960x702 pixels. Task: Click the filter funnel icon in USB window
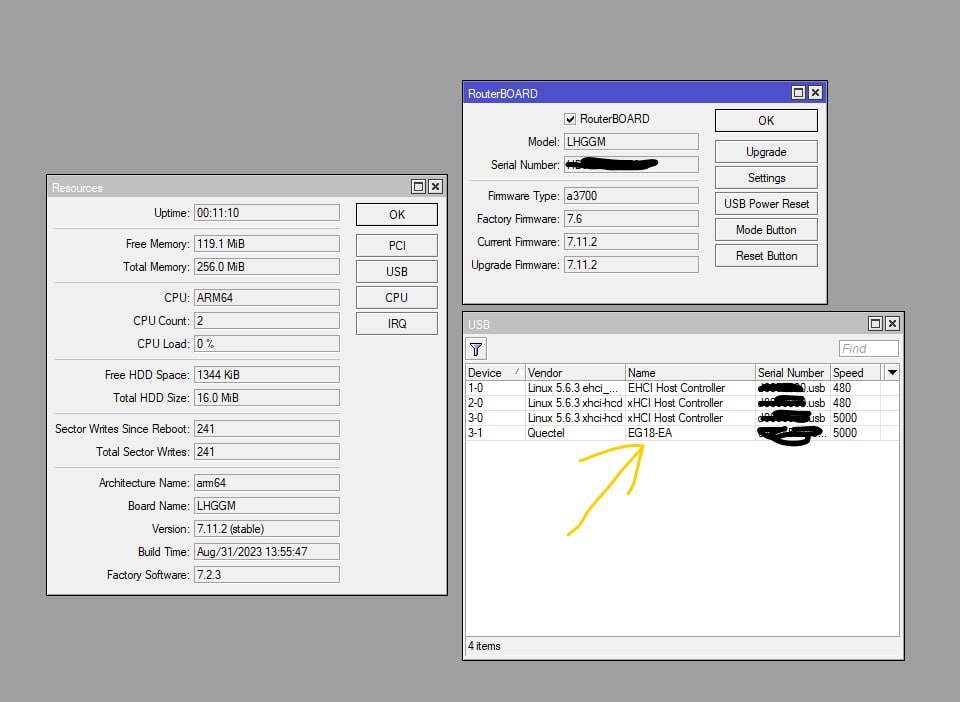pos(476,348)
